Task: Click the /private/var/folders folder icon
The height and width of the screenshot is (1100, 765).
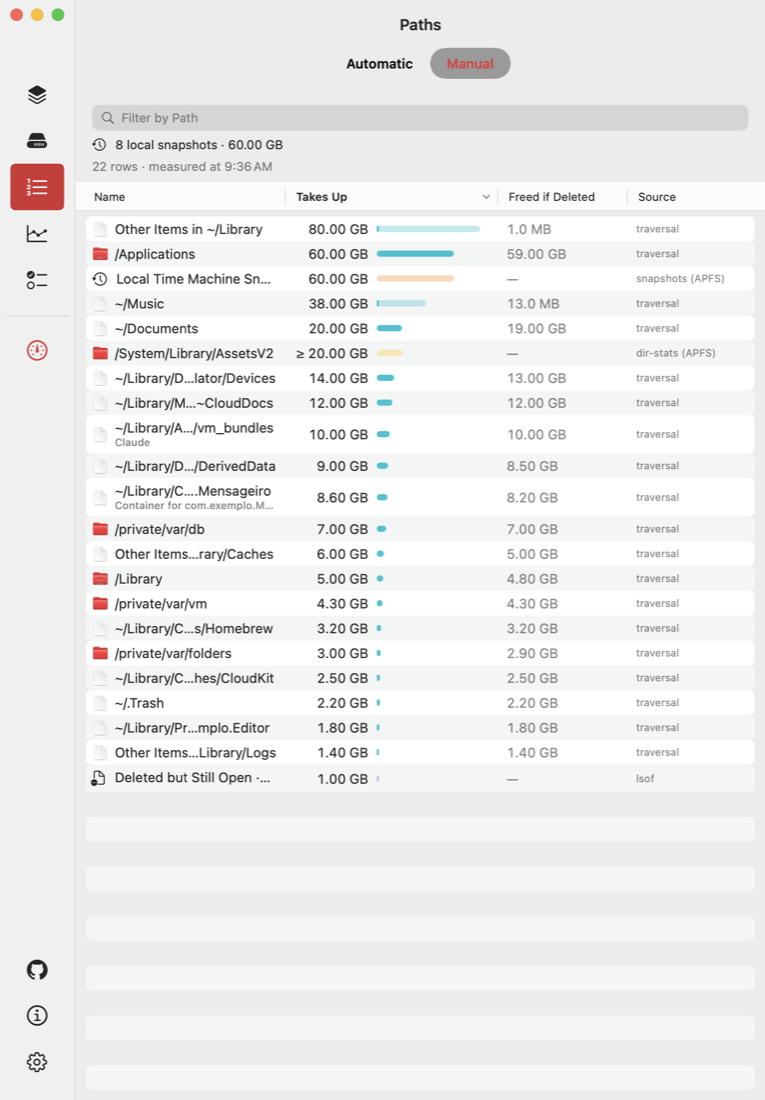Action: click(100, 653)
